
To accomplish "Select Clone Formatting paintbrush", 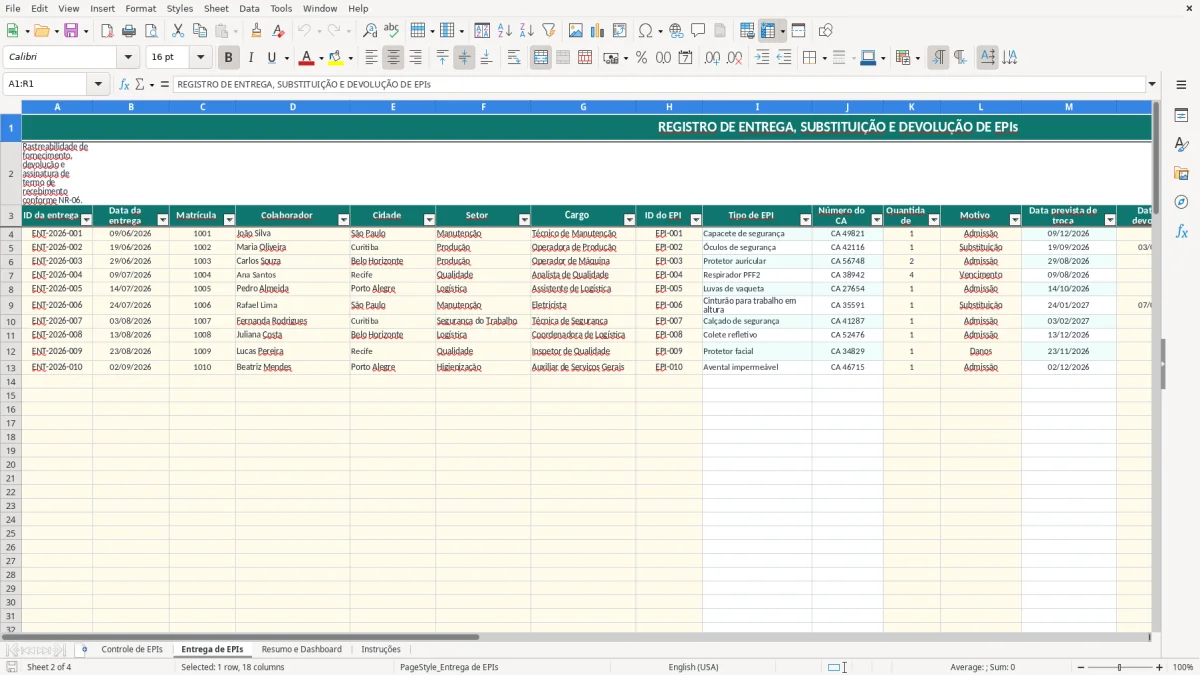I will [256, 31].
